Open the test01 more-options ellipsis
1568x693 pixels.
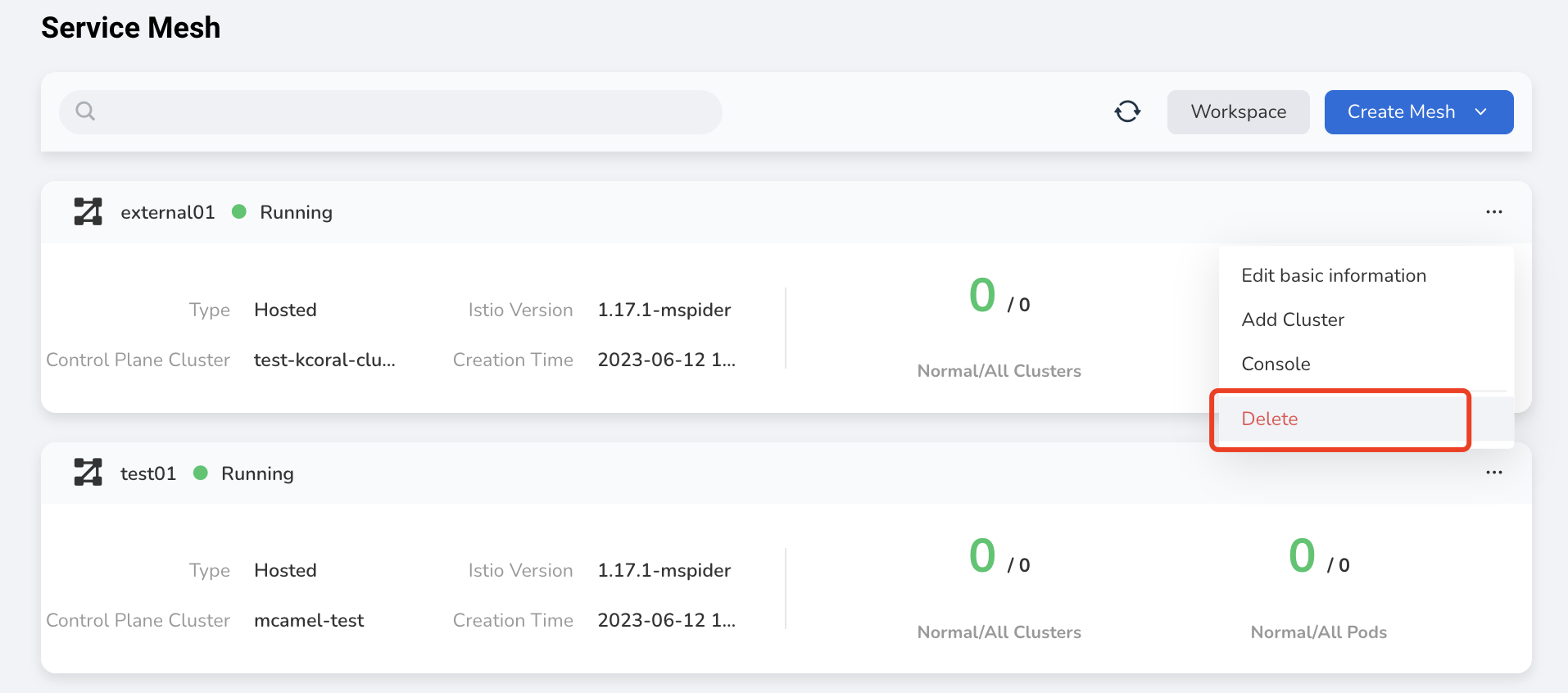pos(1493,473)
